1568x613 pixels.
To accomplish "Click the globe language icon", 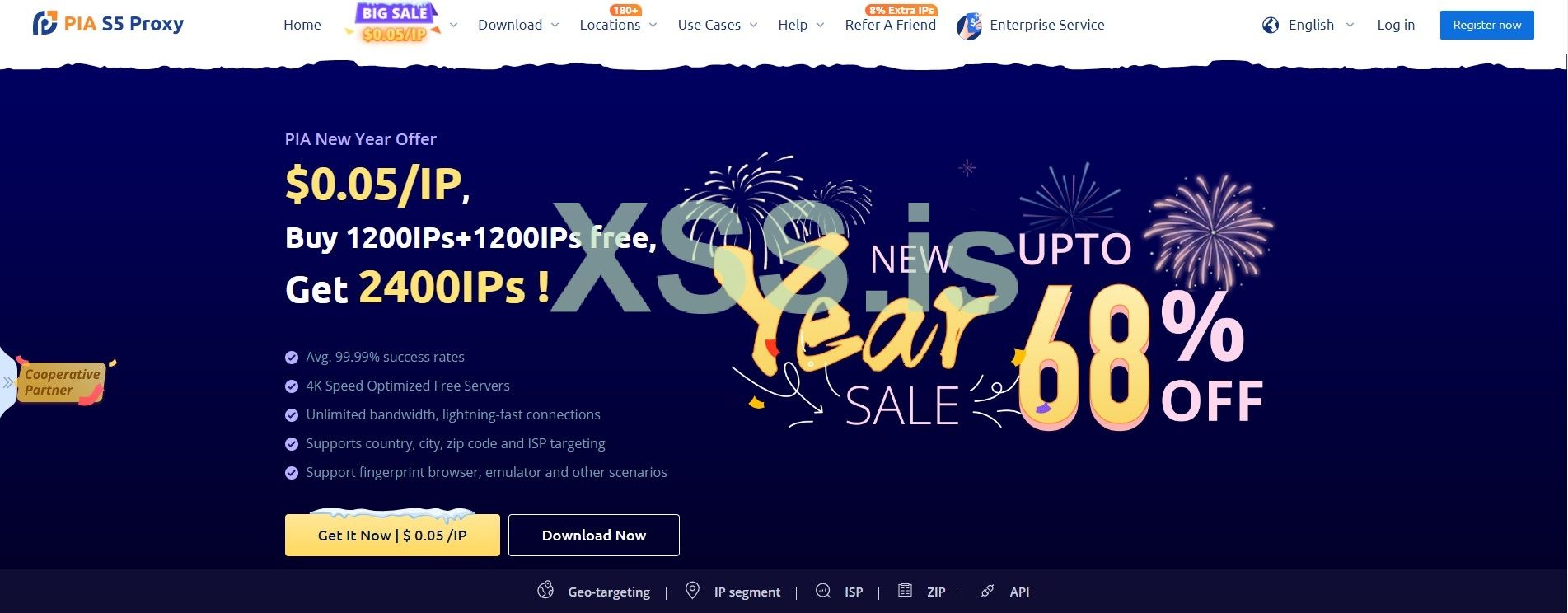I will [1271, 25].
